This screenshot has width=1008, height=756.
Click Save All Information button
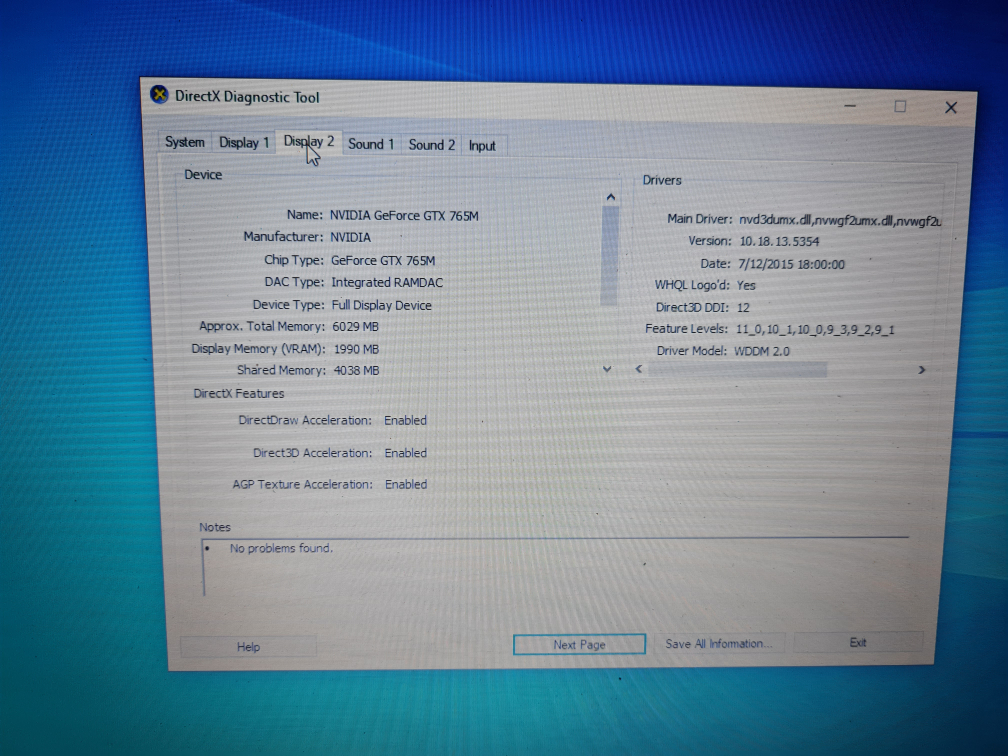(719, 644)
